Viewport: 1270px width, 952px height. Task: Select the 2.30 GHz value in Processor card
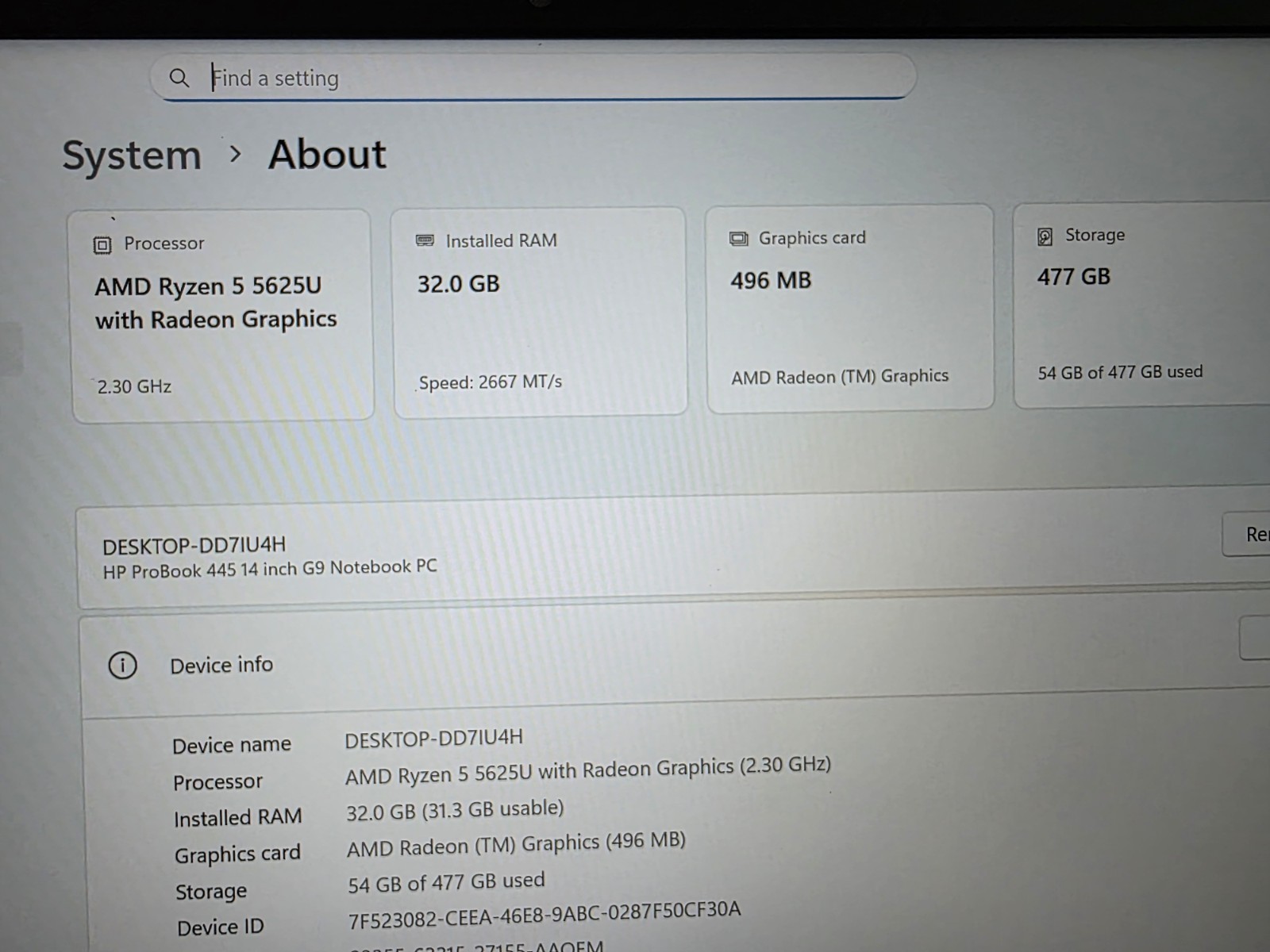[x=134, y=386]
